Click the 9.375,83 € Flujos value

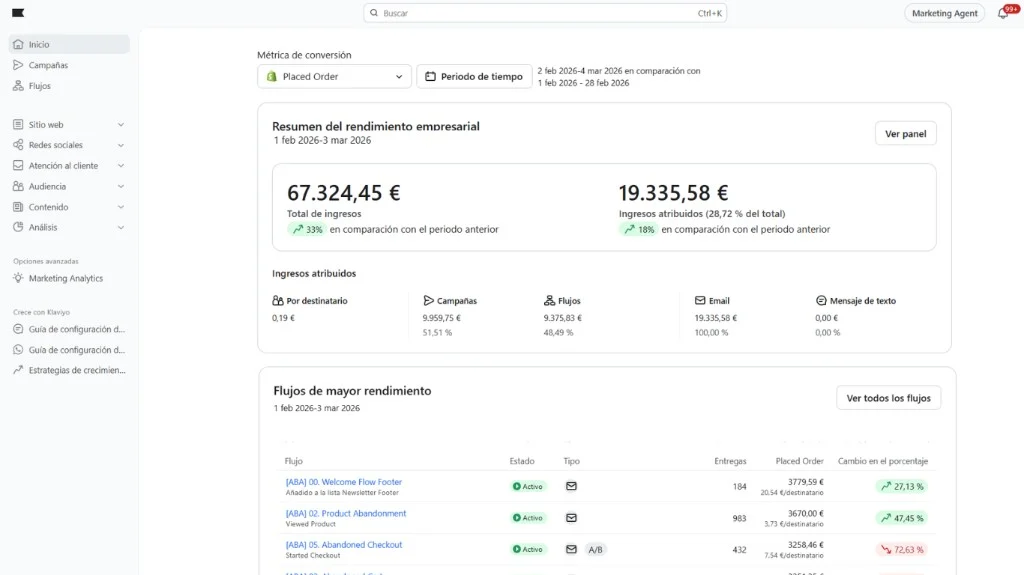point(562,318)
